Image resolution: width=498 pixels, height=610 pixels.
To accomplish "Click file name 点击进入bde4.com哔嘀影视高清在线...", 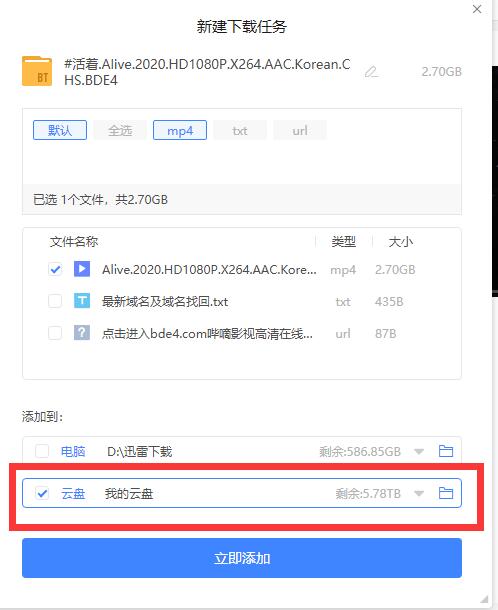I will [x=207, y=333].
